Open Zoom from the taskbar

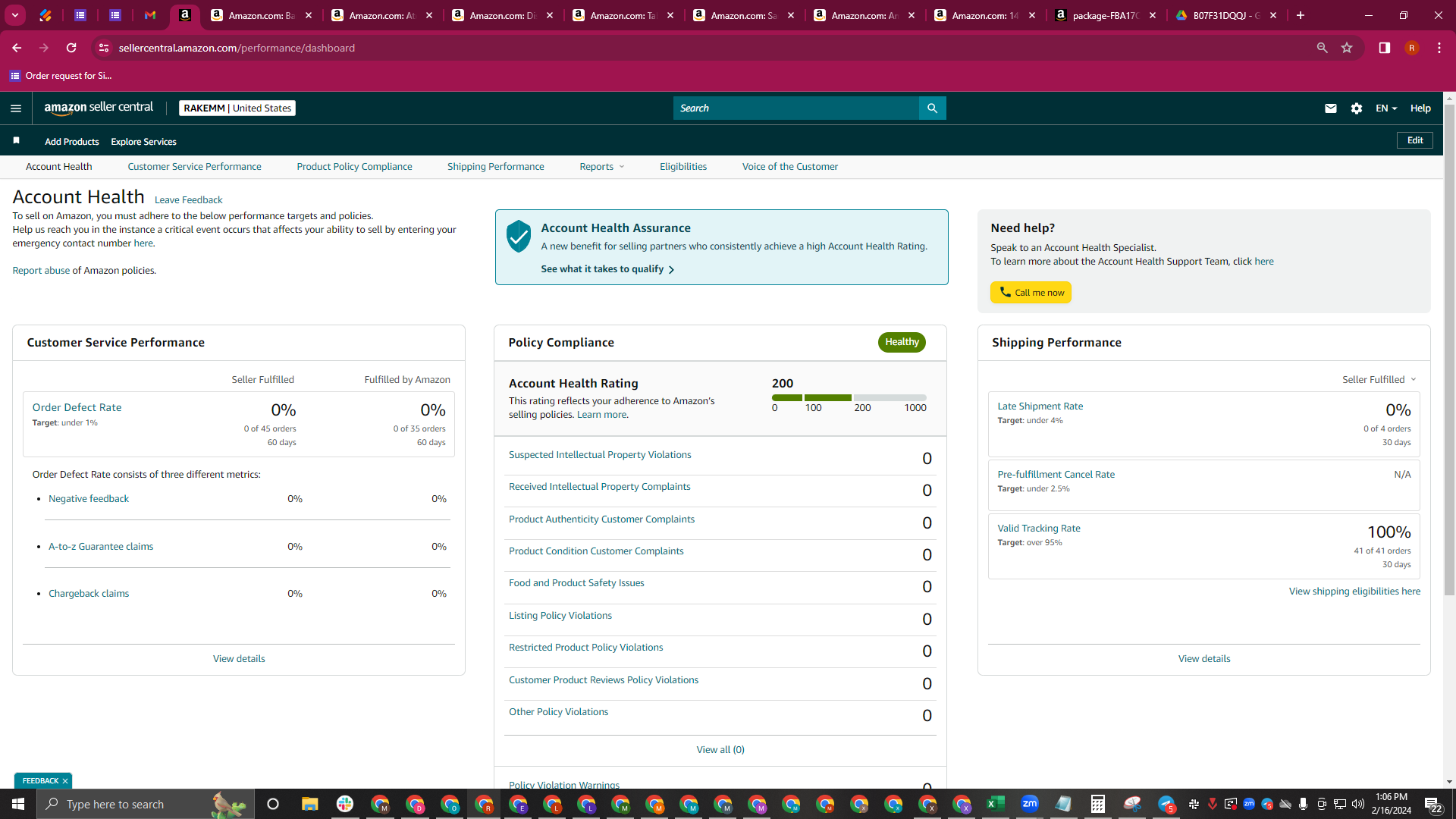click(x=1029, y=804)
